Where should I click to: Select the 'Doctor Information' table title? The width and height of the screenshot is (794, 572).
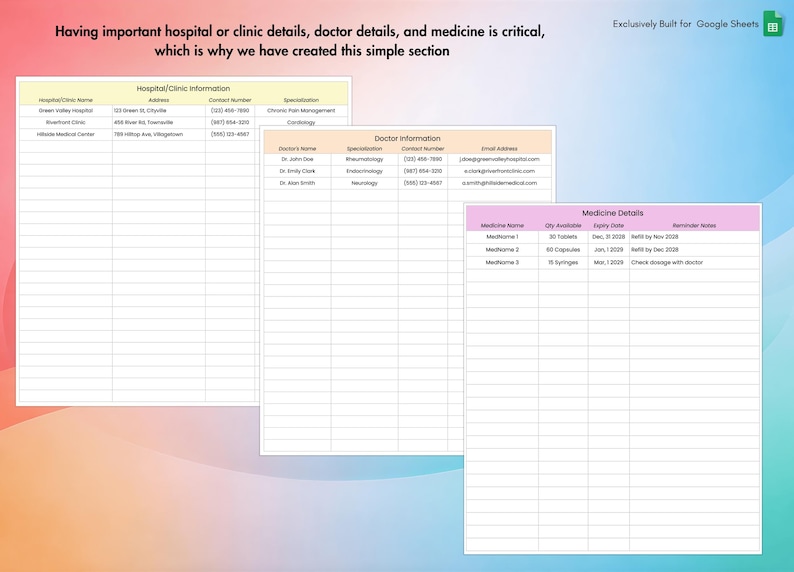[x=408, y=138]
